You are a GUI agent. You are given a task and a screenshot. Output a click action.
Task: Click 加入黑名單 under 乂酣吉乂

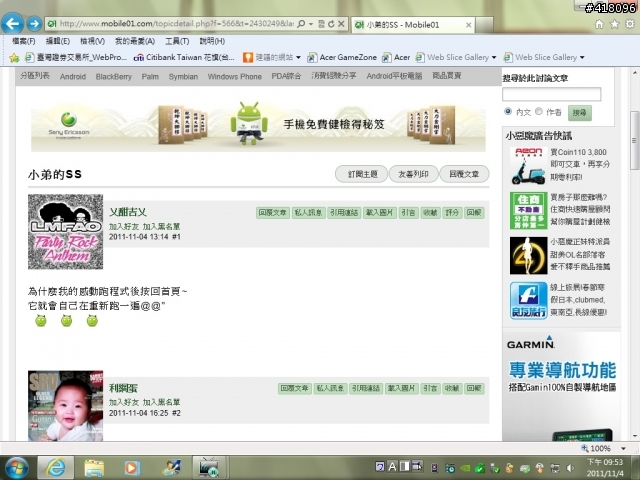click(161, 227)
